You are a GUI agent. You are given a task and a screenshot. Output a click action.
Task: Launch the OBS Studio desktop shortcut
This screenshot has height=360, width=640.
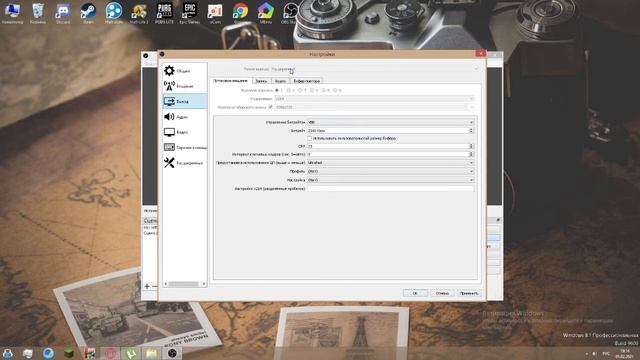point(290,13)
